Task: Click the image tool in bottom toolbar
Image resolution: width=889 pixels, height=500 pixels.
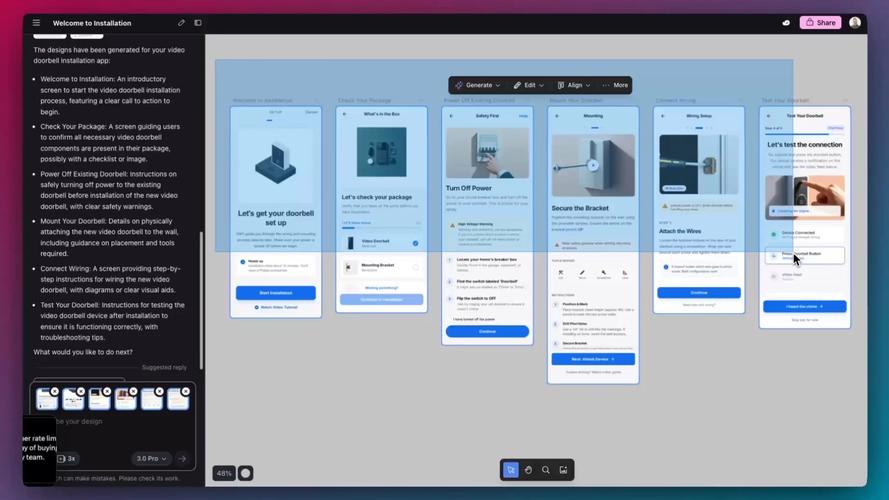Action: (563, 470)
